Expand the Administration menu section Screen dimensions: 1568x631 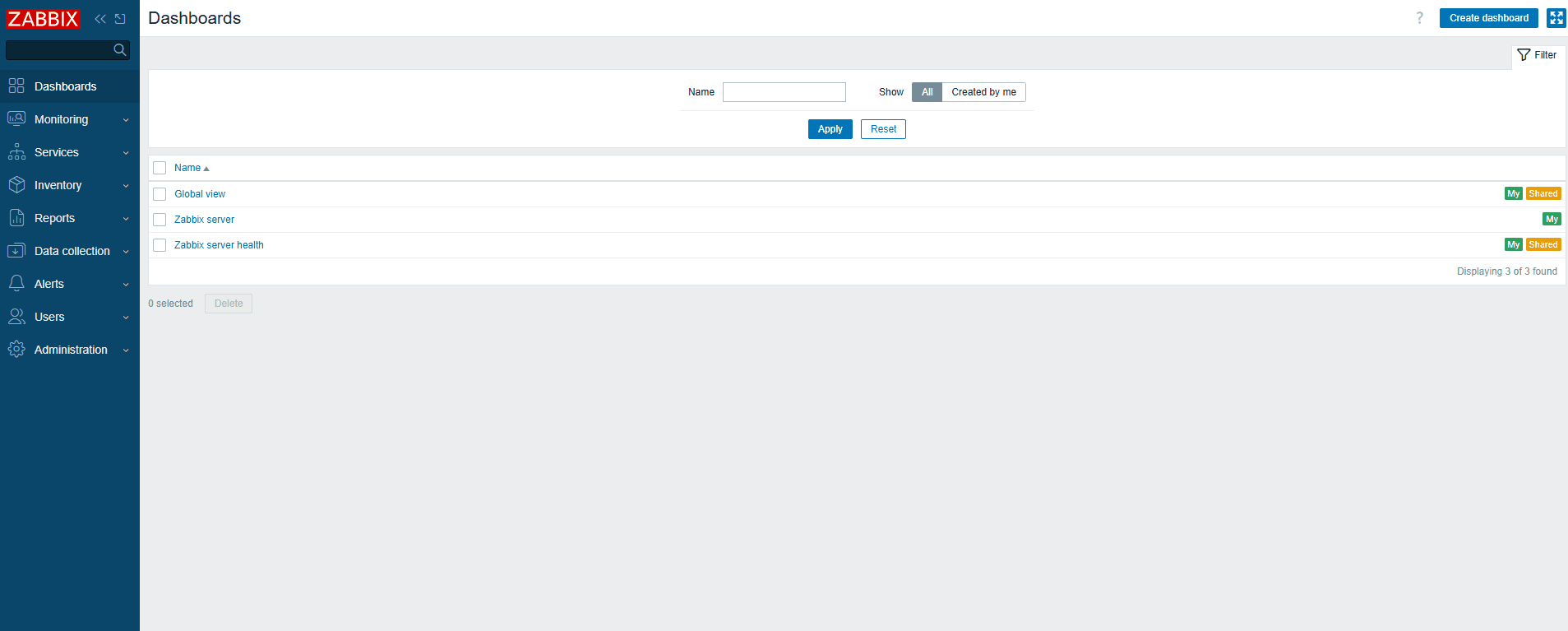[69, 350]
